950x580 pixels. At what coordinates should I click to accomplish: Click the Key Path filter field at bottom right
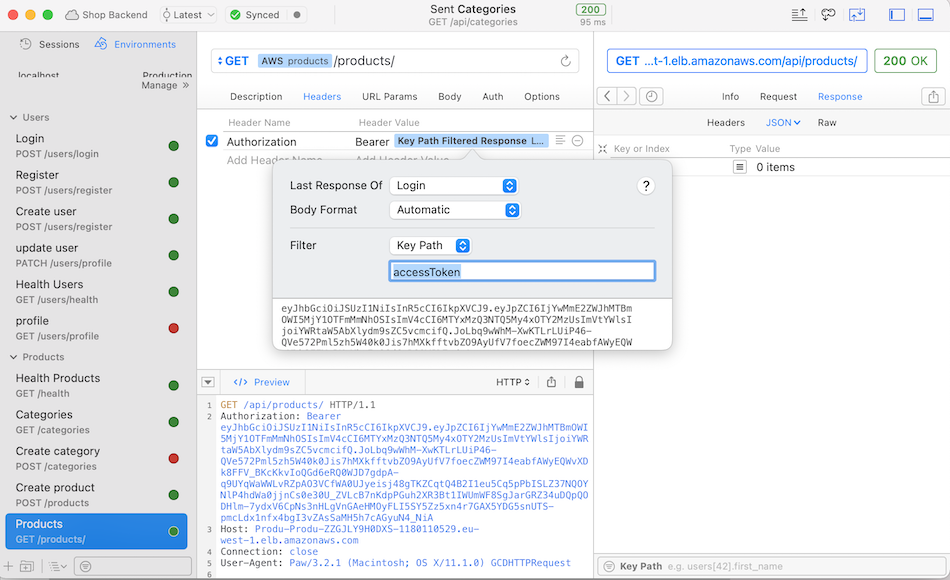click(772, 567)
